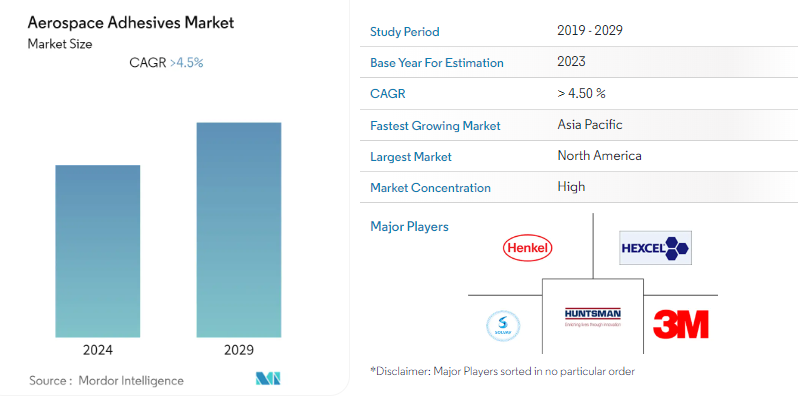Select the Study Period row label
This screenshot has height=400, width=803.
pos(404,32)
